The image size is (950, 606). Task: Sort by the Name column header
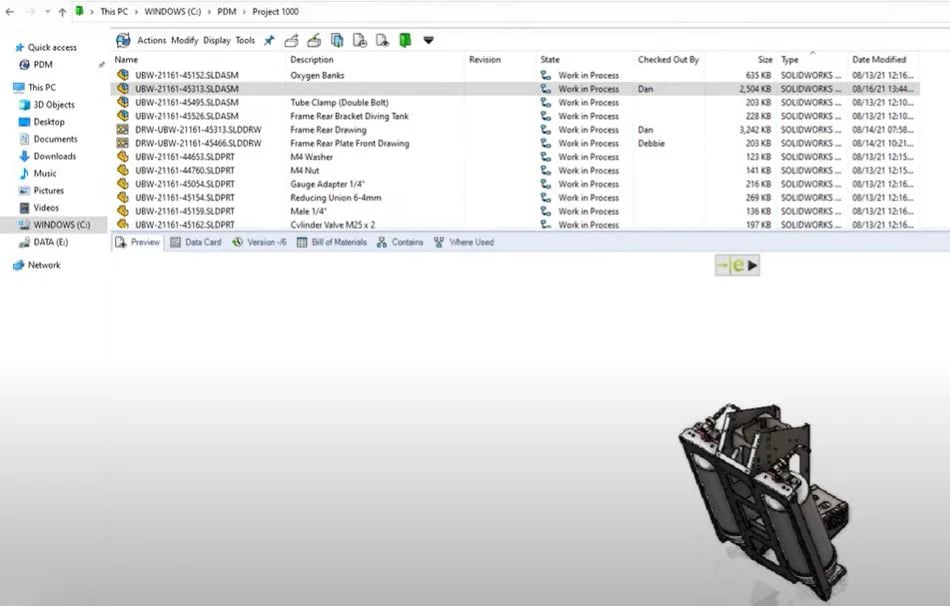tap(126, 59)
